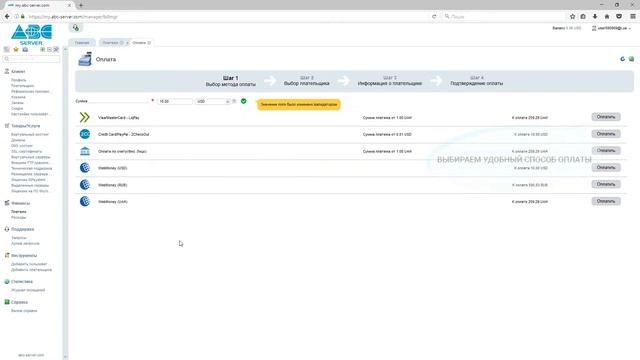Select the gold star favorites icon in sidebar
Viewport: 640px width, 360px height.
(x=16, y=49)
